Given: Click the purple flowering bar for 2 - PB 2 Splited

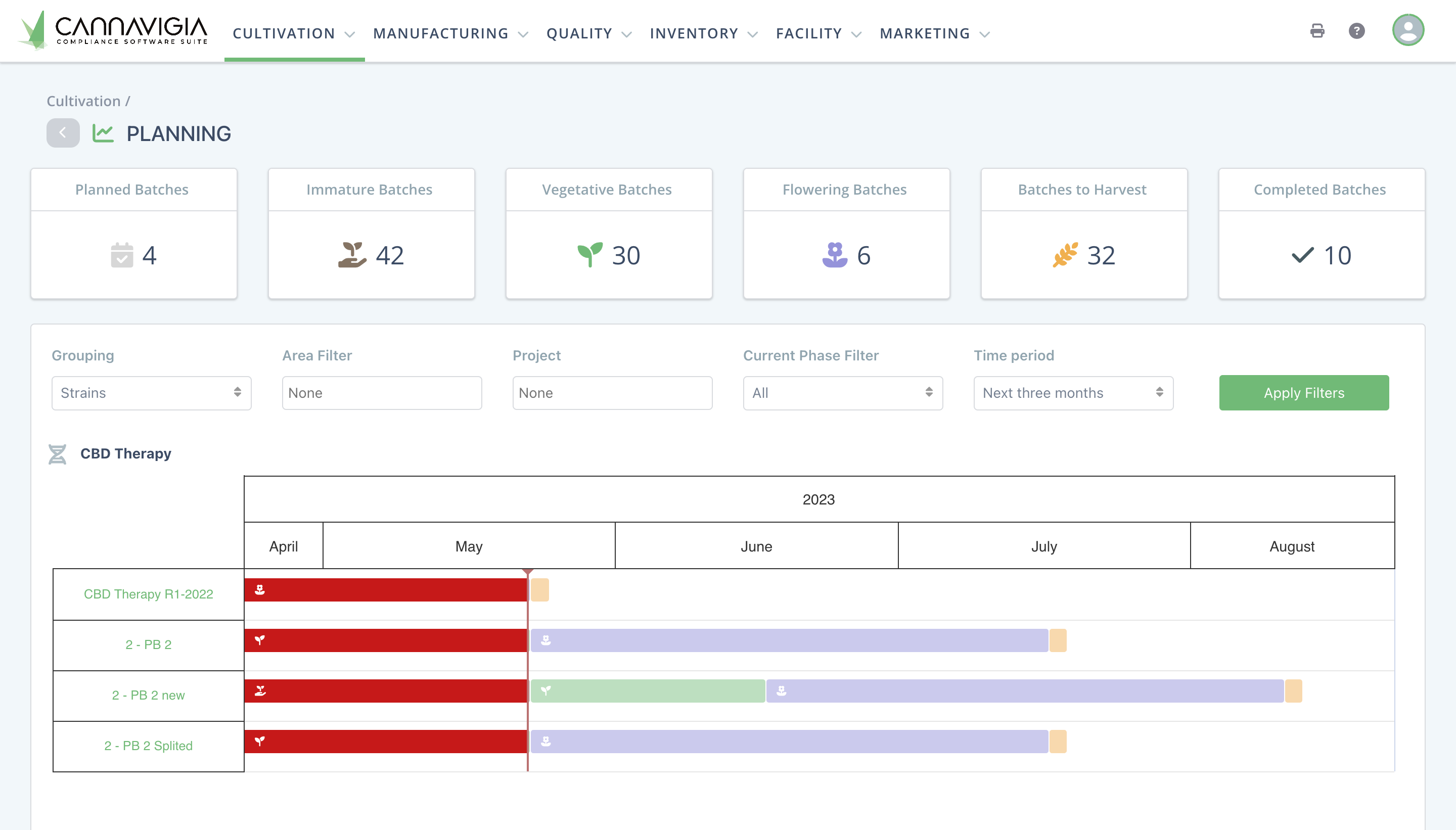Looking at the screenshot, I should pyautogui.click(x=789, y=742).
